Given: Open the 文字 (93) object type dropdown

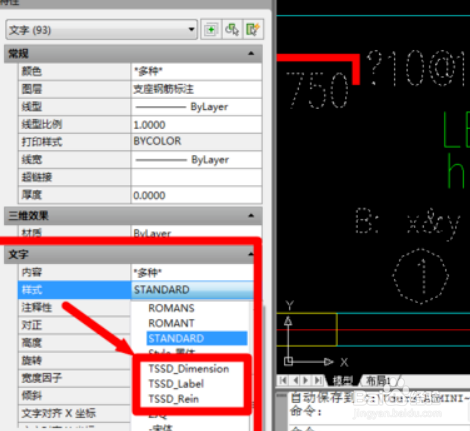Looking at the screenshot, I should point(101,30).
